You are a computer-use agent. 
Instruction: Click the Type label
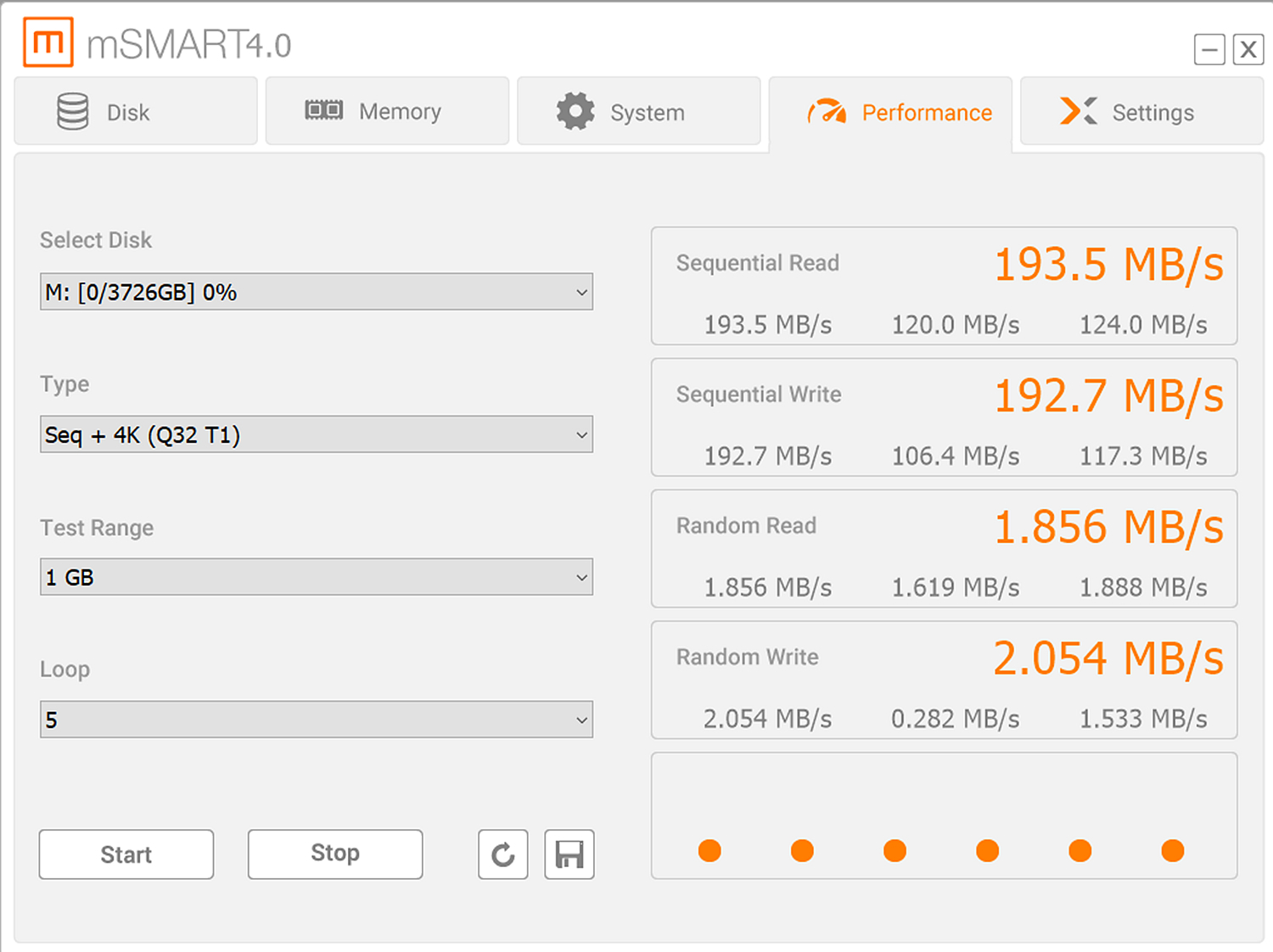pos(64,384)
